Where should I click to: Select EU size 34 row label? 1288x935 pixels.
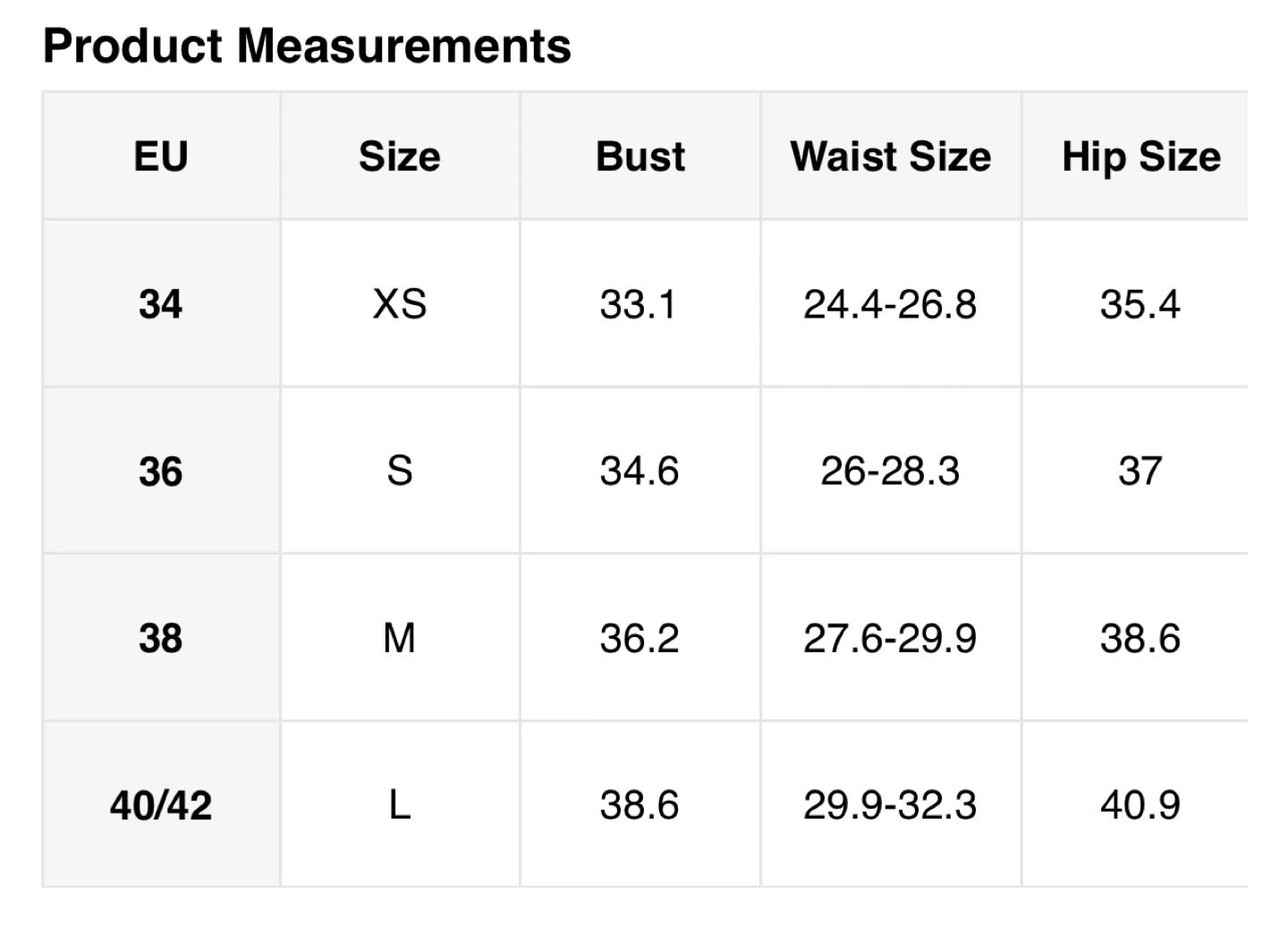[161, 304]
